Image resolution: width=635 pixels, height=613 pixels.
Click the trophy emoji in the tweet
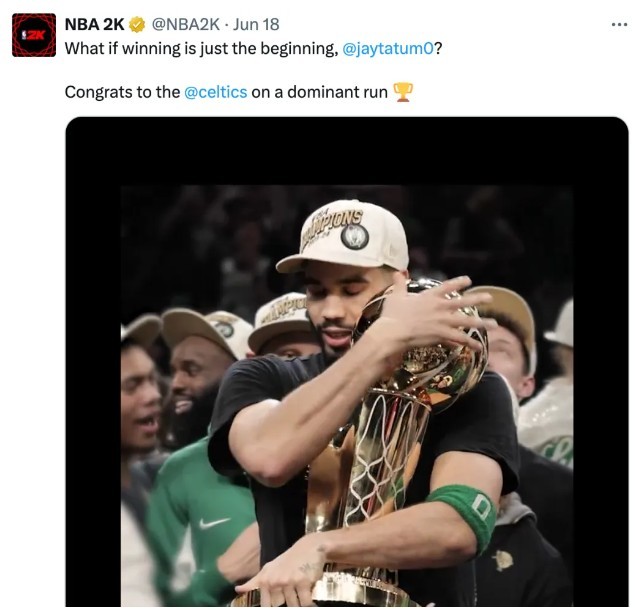(402, 92)
